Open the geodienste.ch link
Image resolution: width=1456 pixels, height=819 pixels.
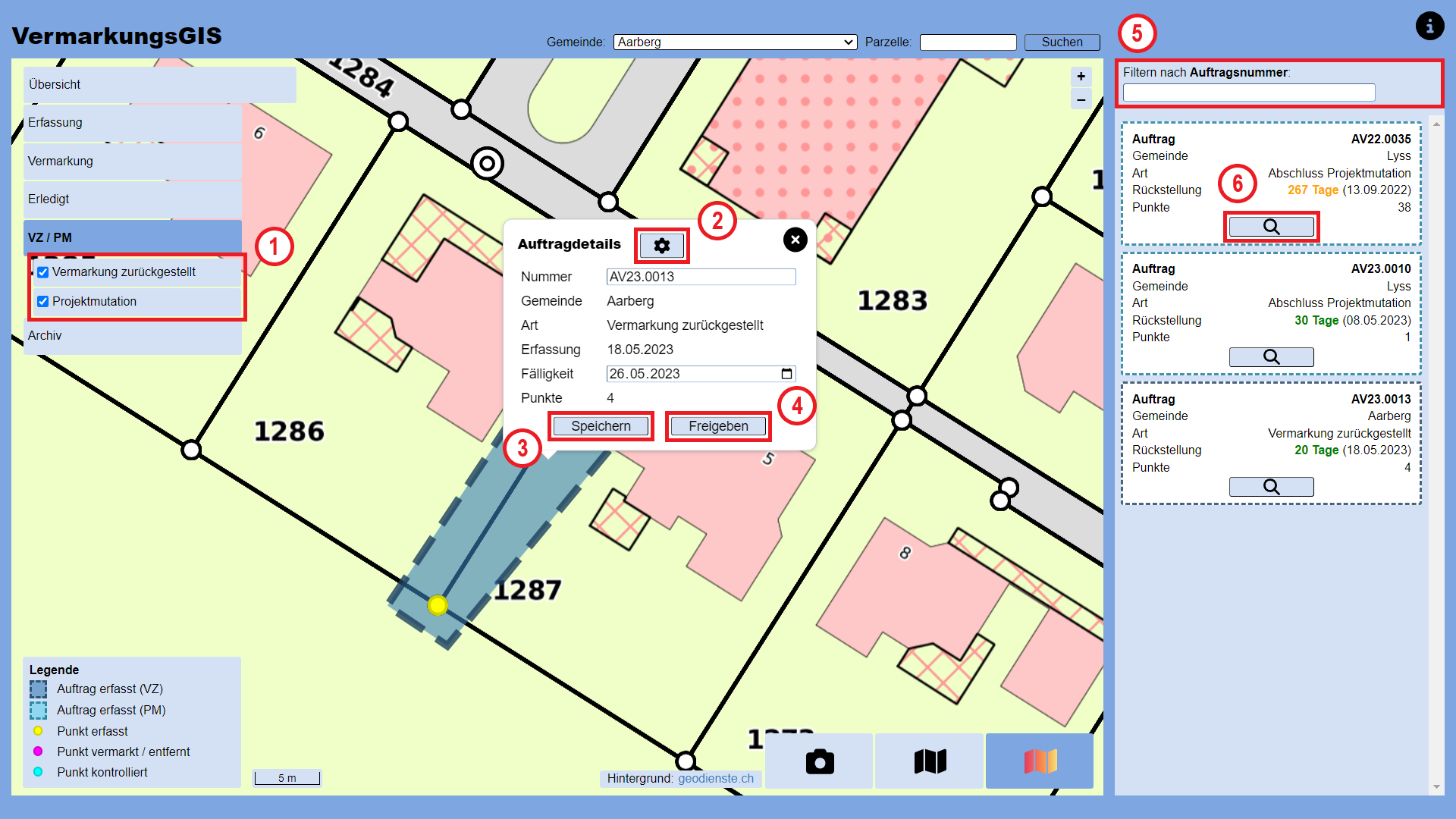pos(716,778)
